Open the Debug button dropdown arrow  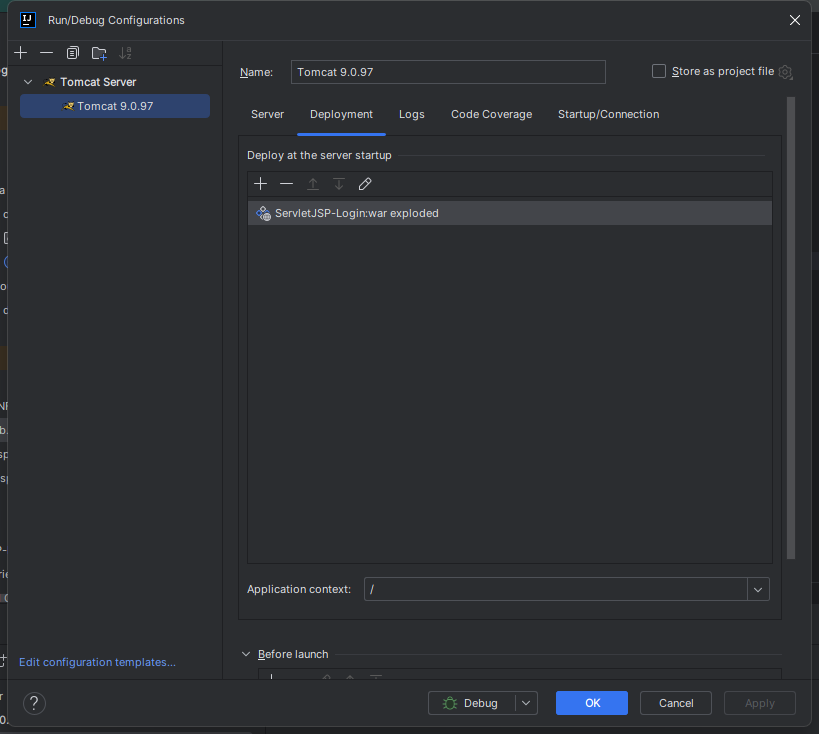pyautogui.click(x=527, y=703)
